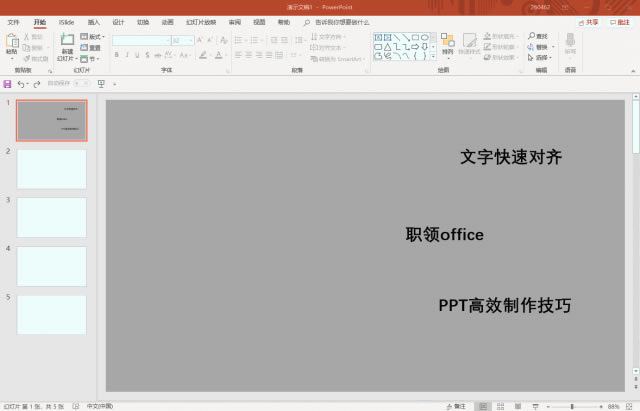
Task: Click the font color A swatch
Action: pos(219,55)
